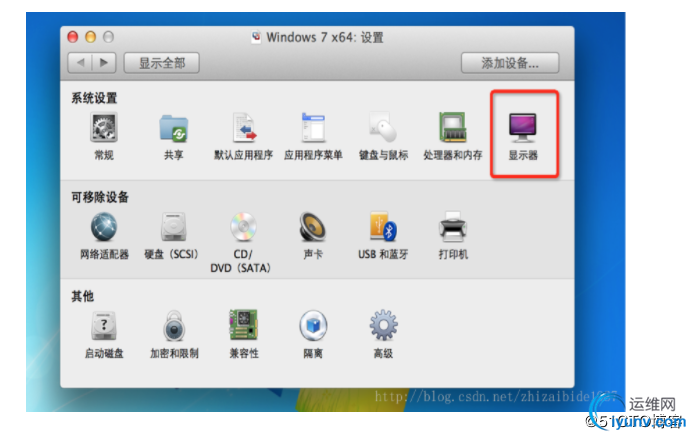
Task: Open the 常规 general settings icon
Action: [x=104, y=128]
